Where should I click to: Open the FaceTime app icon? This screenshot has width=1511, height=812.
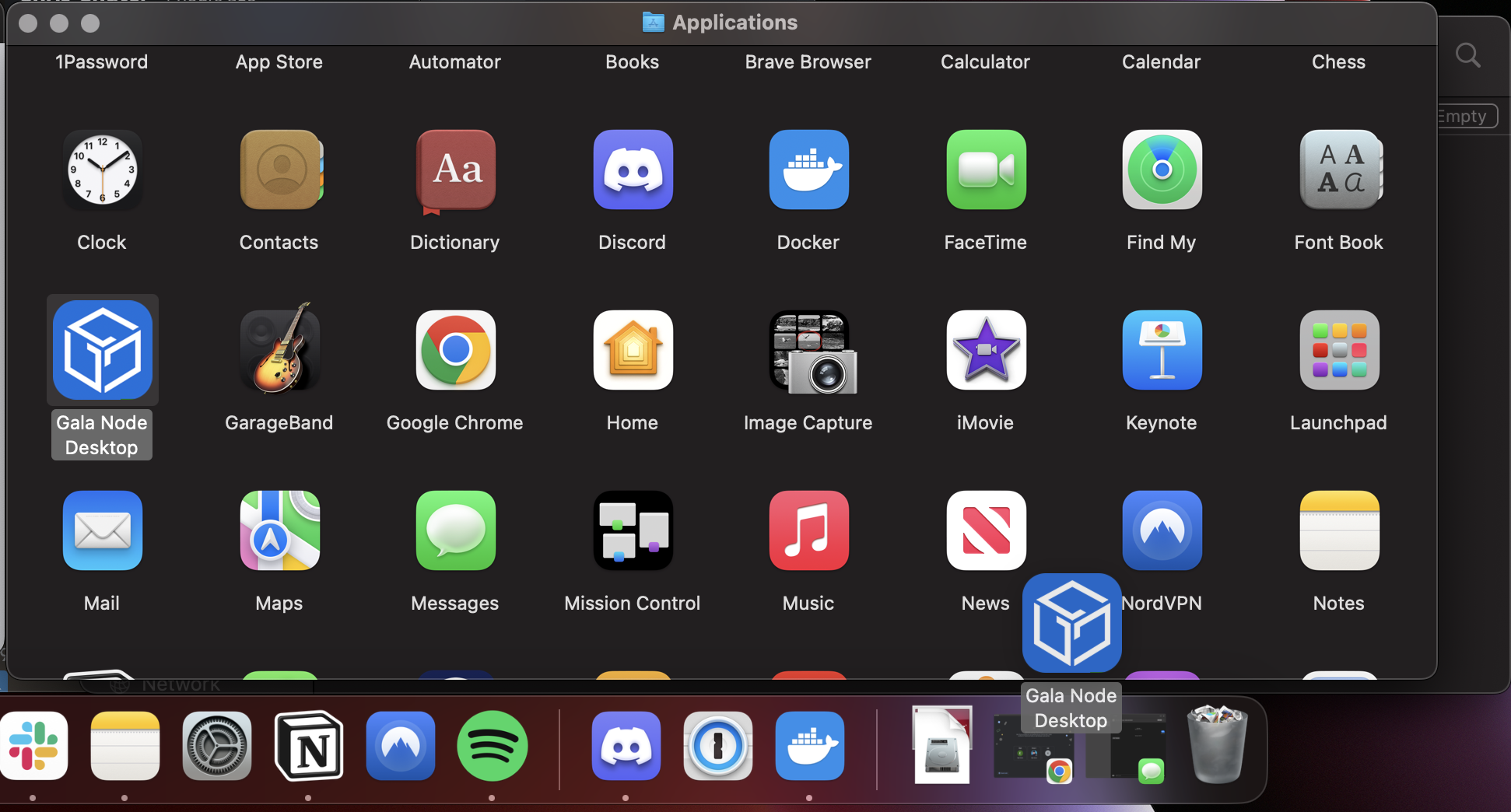[x=986, y=170]
